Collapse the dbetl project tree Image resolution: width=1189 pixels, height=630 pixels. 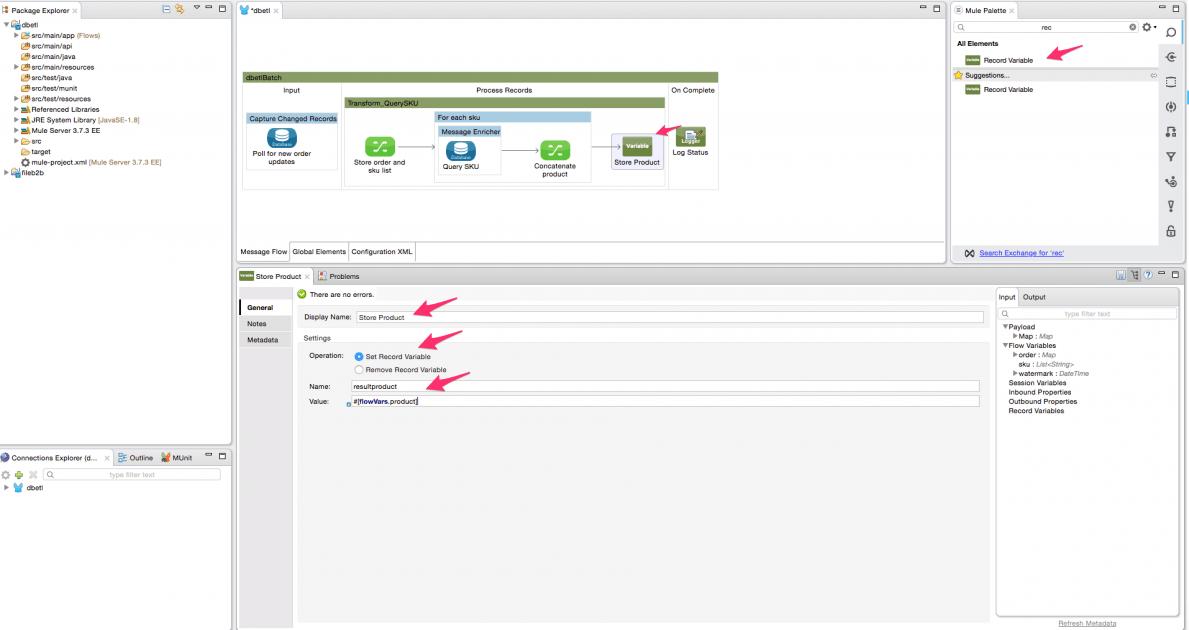8,24
